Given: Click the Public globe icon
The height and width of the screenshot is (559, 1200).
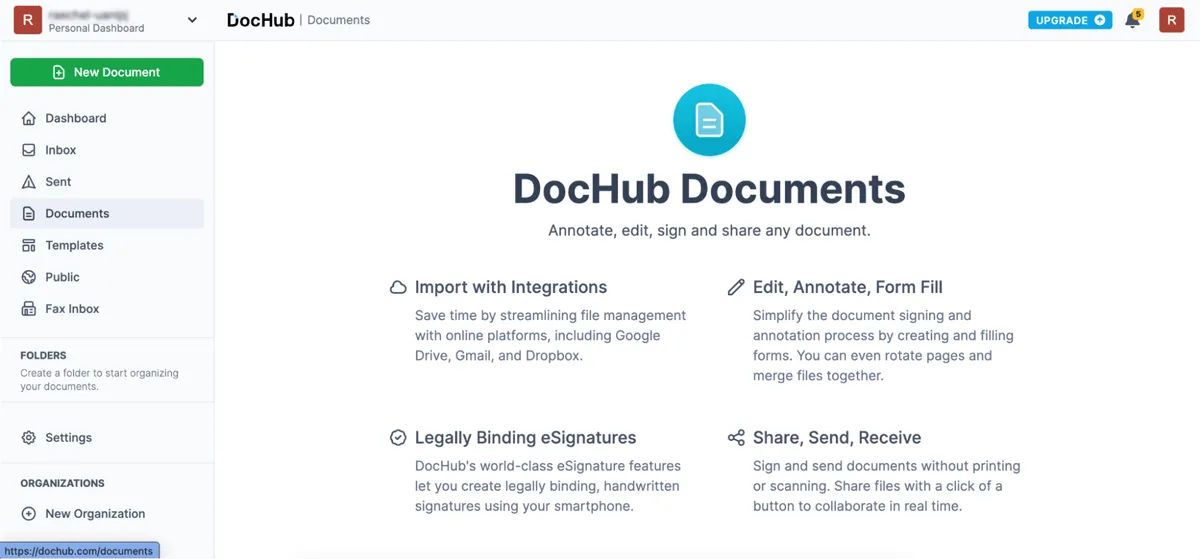Looking at the screenshot, I should click(29, 277).
